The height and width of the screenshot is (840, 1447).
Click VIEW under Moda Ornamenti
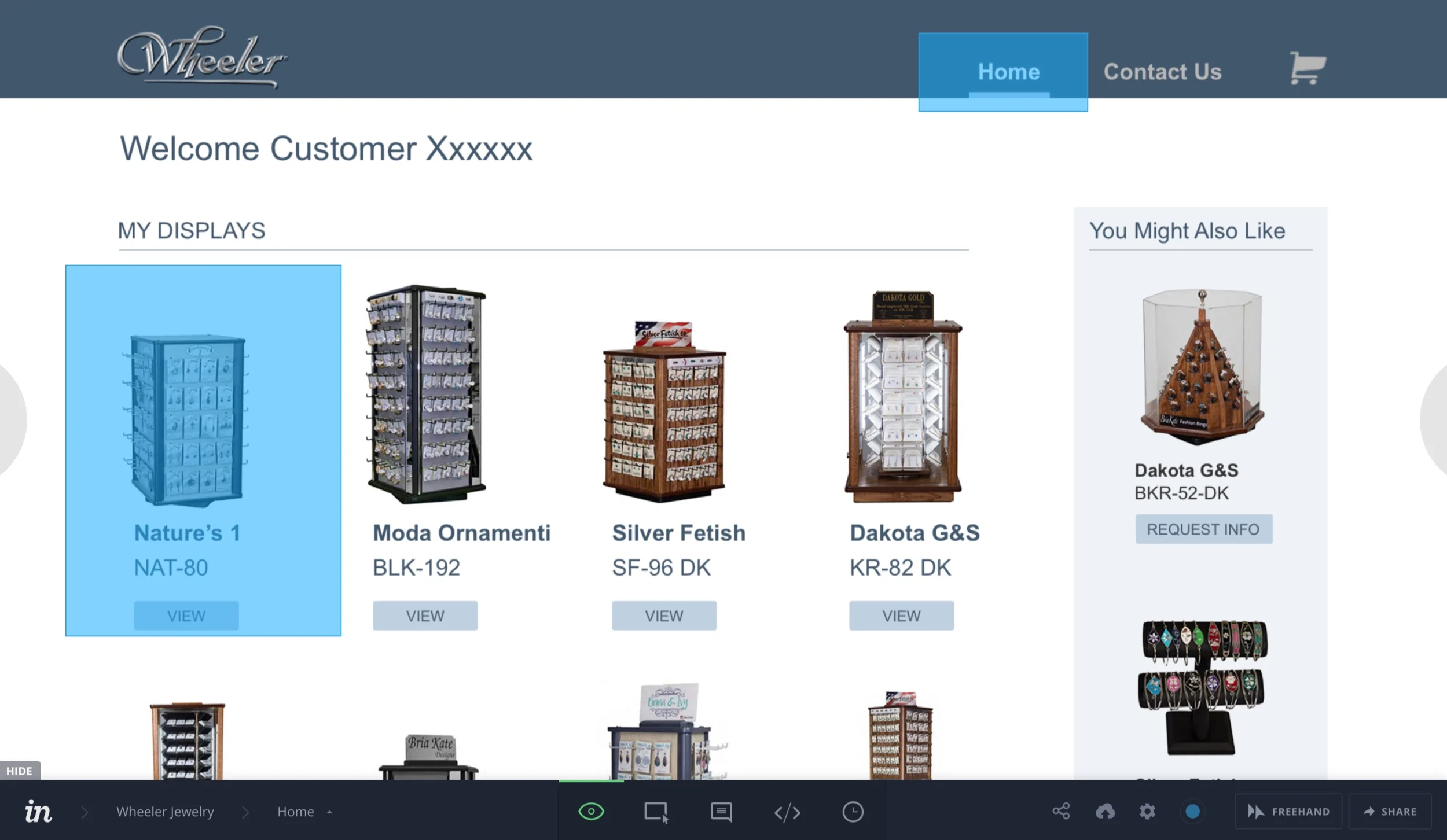[x=425, y=616]
